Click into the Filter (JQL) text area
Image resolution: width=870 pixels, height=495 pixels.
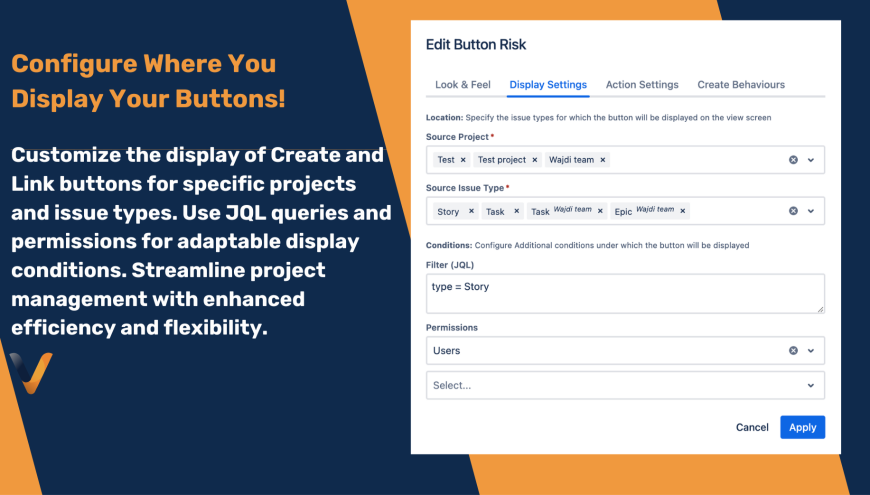click(x=625, y=294)
